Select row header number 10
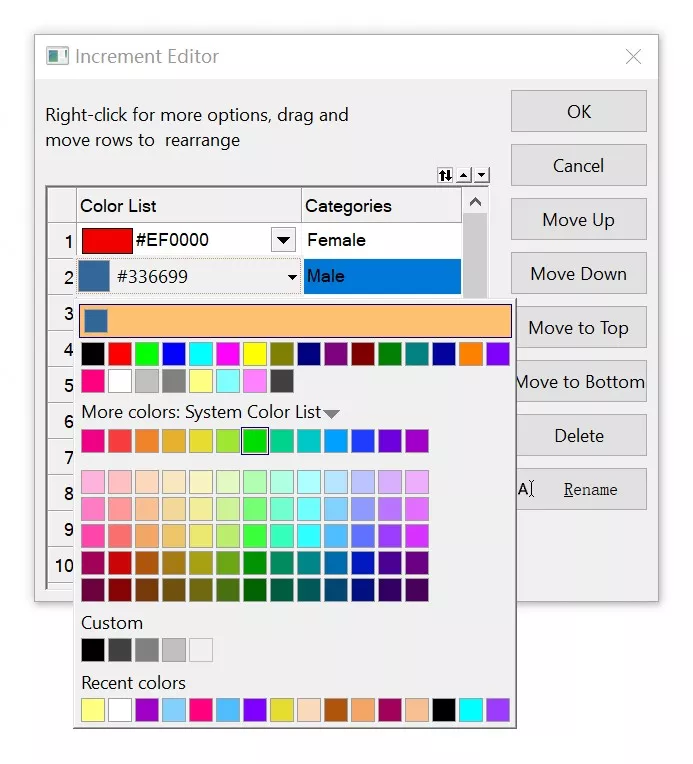 coord(62,565)
